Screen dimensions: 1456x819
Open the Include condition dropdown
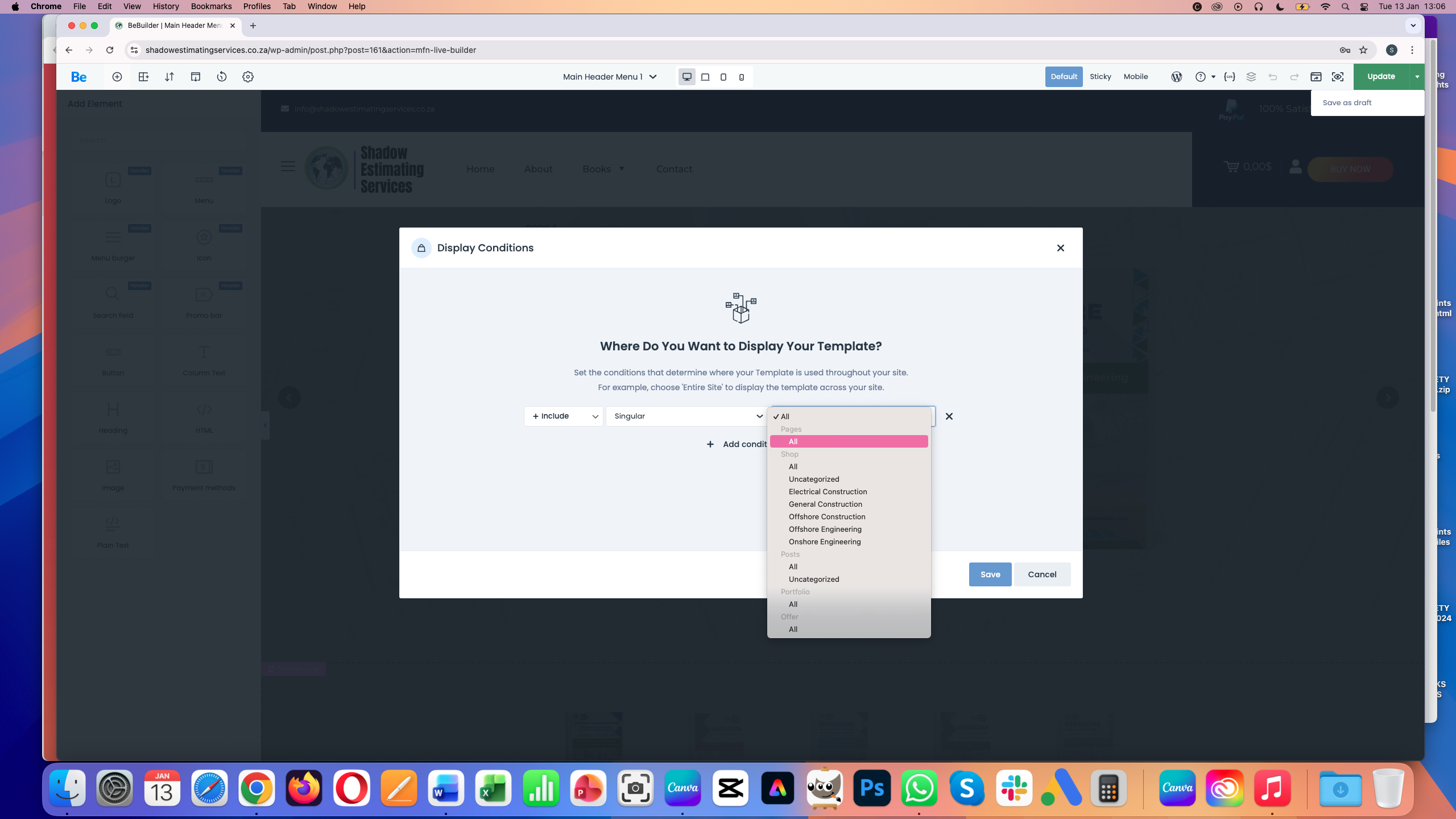point(563,416)
